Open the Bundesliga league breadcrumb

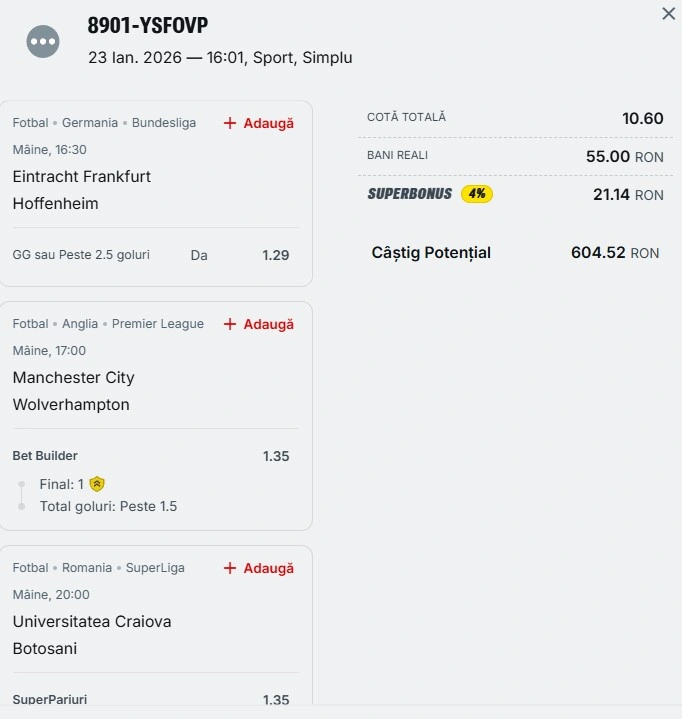pyautogui.click(x=164, y=123)
